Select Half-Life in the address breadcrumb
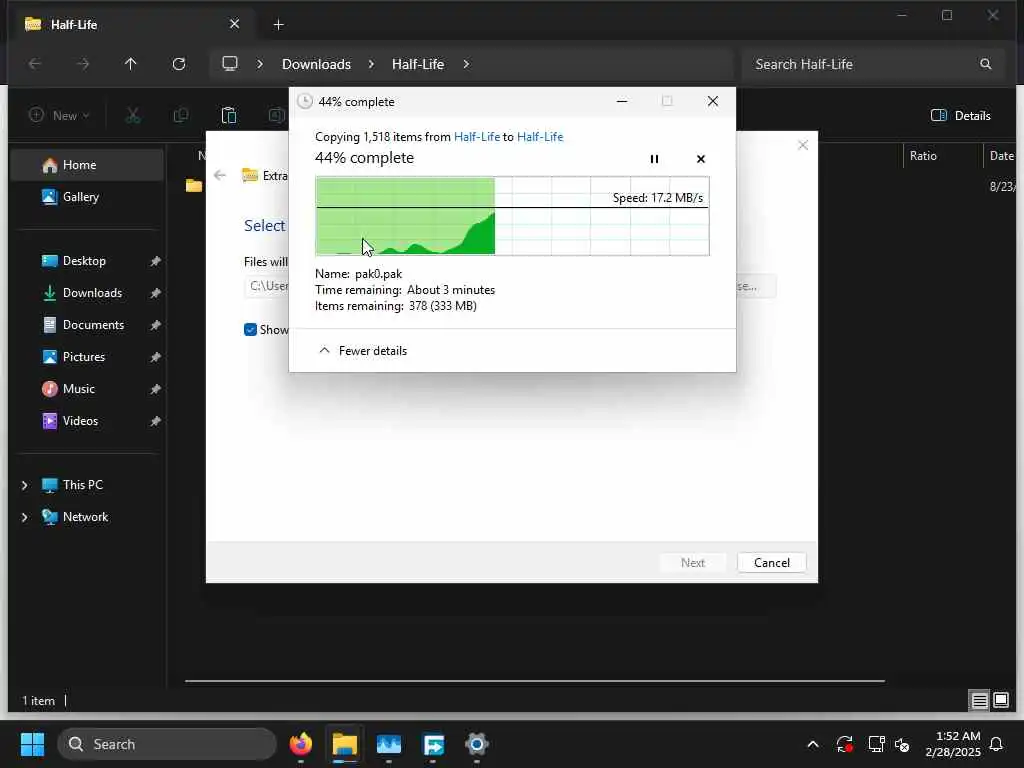 tap(418, 64)
